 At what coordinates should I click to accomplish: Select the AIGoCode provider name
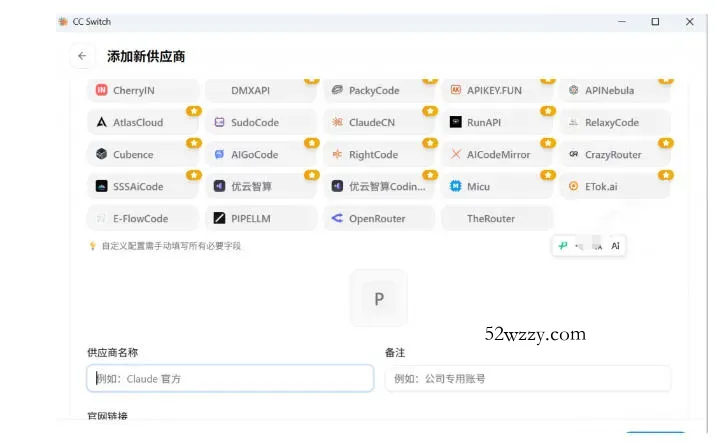click(x=254, y=155)
